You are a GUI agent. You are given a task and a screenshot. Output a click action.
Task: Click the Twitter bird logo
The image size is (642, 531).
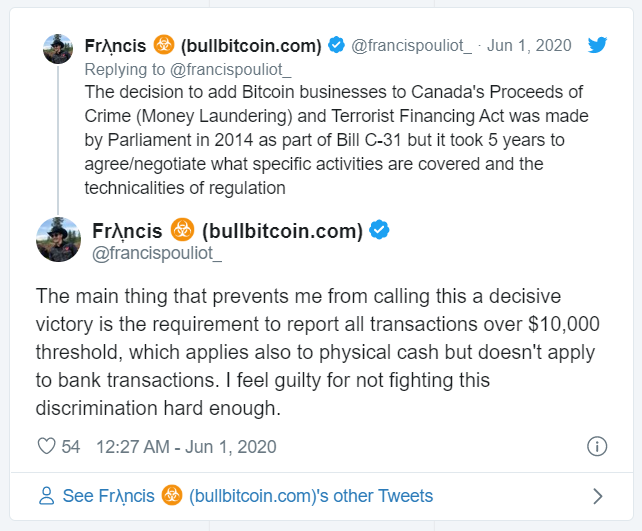click(x=598, y=46)
